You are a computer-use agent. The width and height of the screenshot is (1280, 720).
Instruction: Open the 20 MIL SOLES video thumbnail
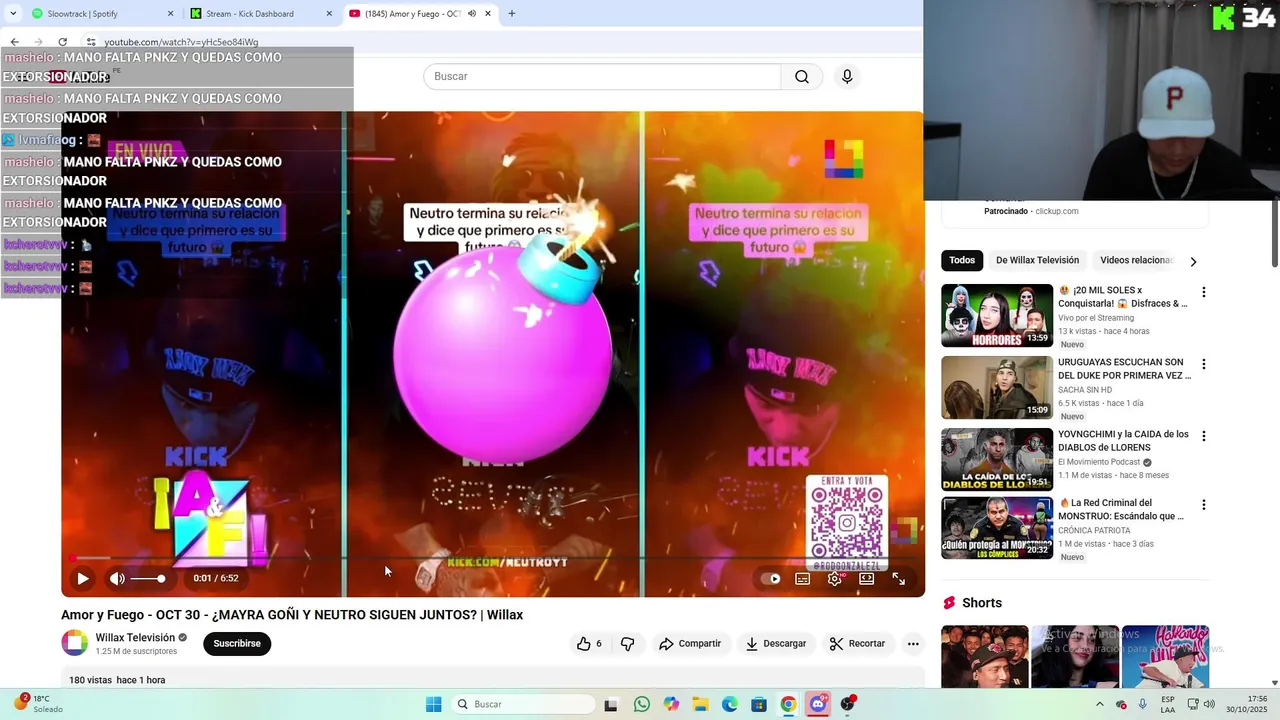click(997, 315)
